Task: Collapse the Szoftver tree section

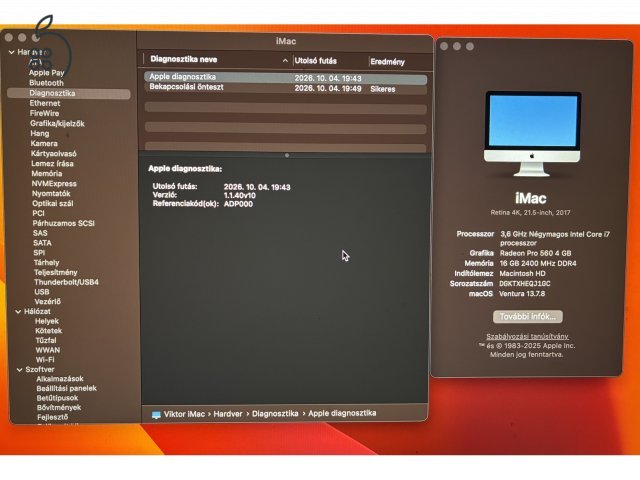Action: click(19, 370)
